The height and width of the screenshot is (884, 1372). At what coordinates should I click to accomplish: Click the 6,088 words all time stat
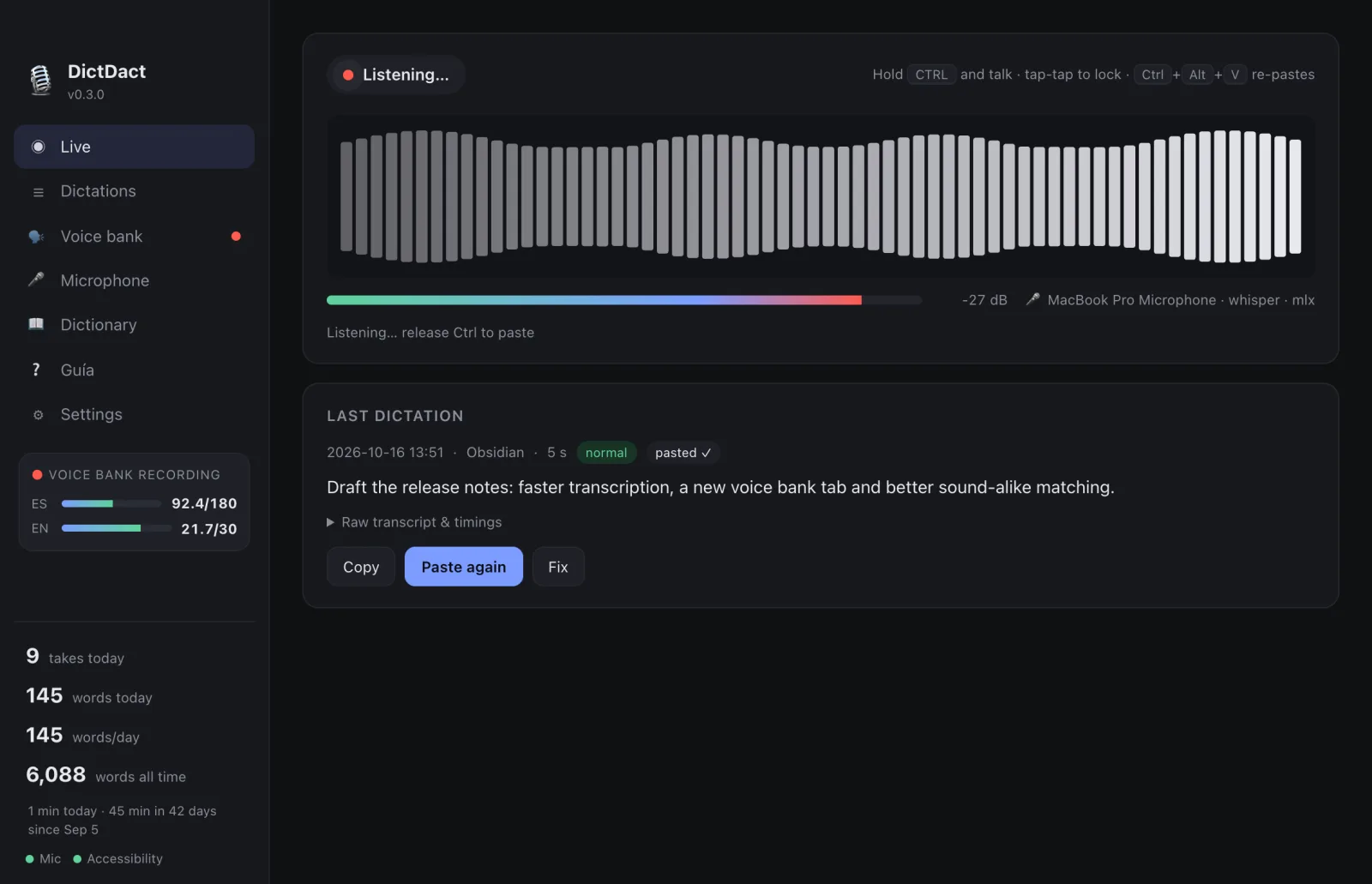coord(105,775)
